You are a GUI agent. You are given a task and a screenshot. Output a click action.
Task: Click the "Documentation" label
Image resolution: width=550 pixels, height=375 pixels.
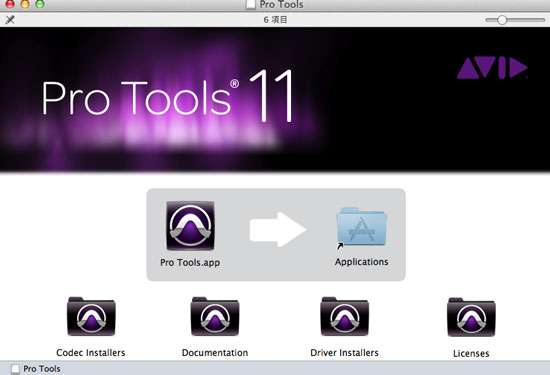[x=215, y=353]
